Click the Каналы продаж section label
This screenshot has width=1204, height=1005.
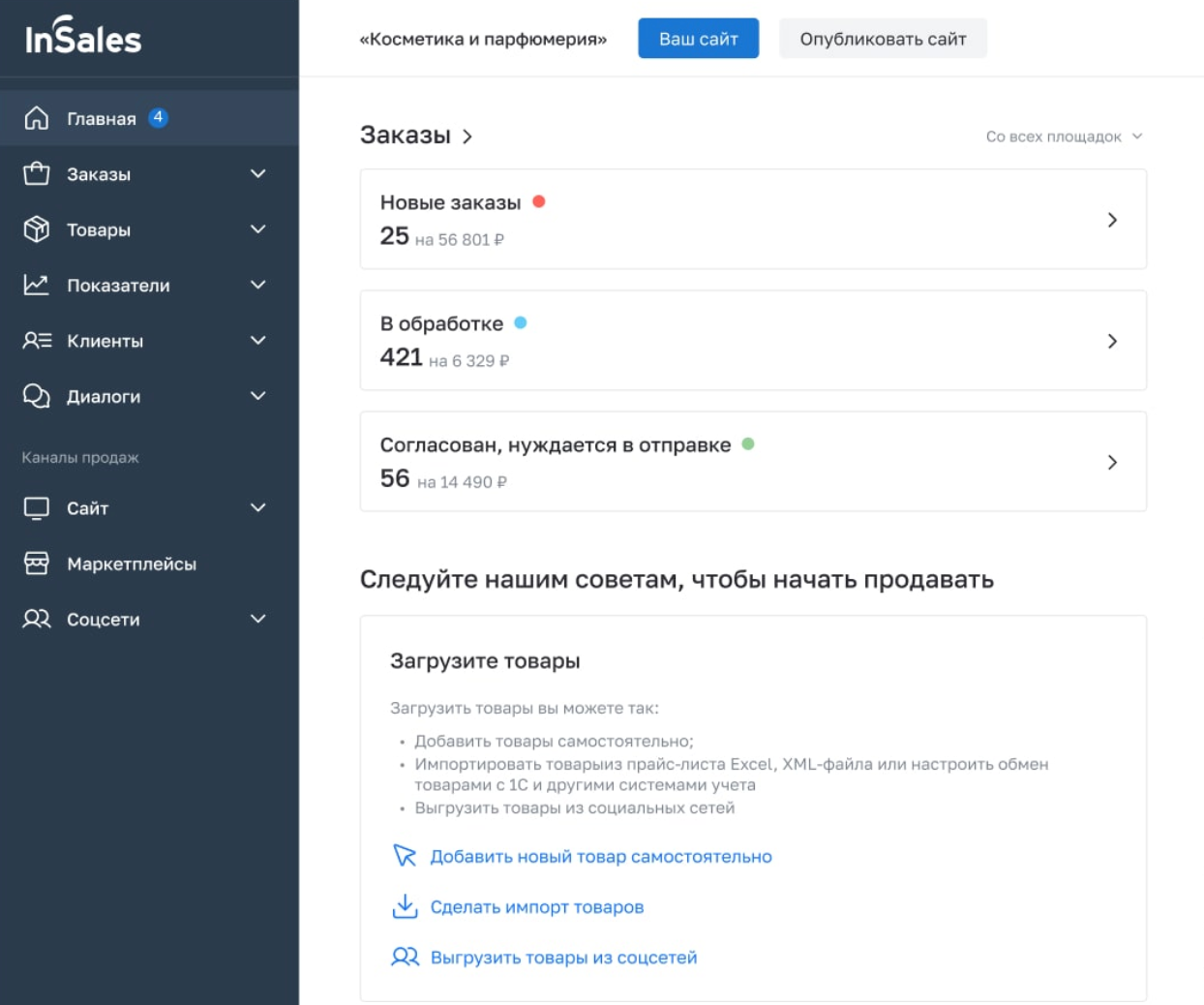[80, 457]
